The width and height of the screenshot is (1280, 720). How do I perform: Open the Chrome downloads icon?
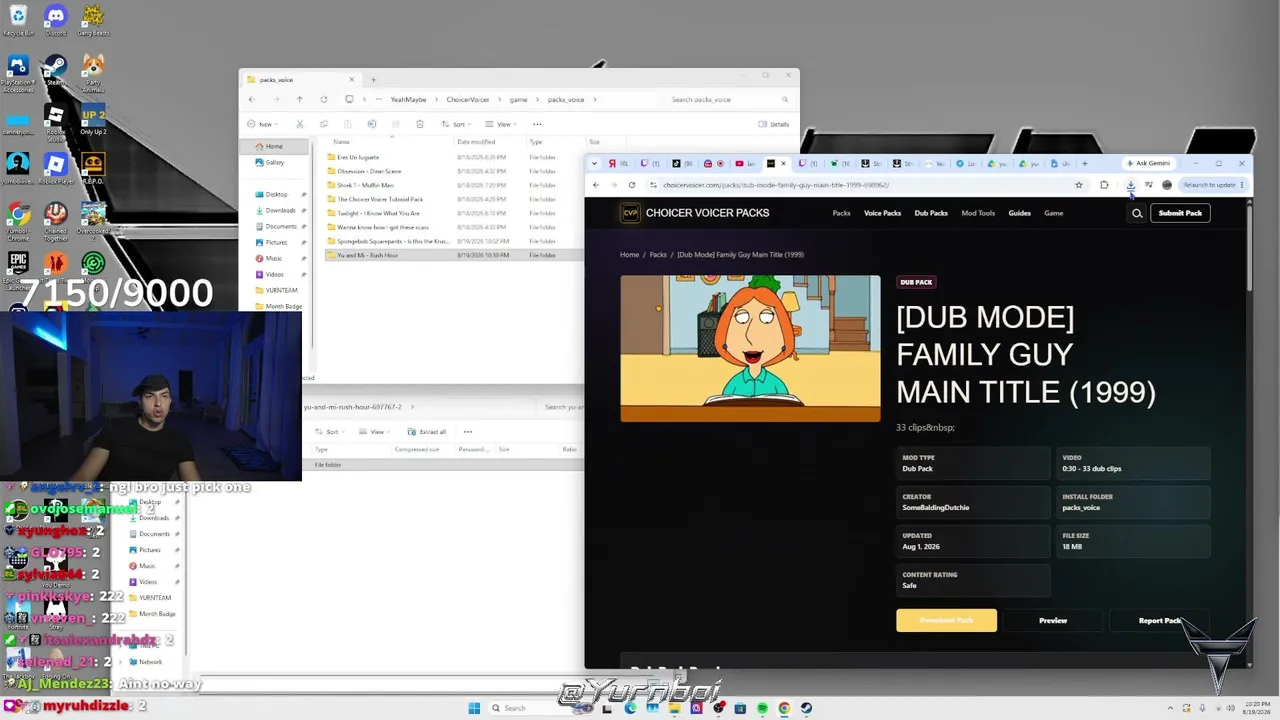(x=1131, y=185)
